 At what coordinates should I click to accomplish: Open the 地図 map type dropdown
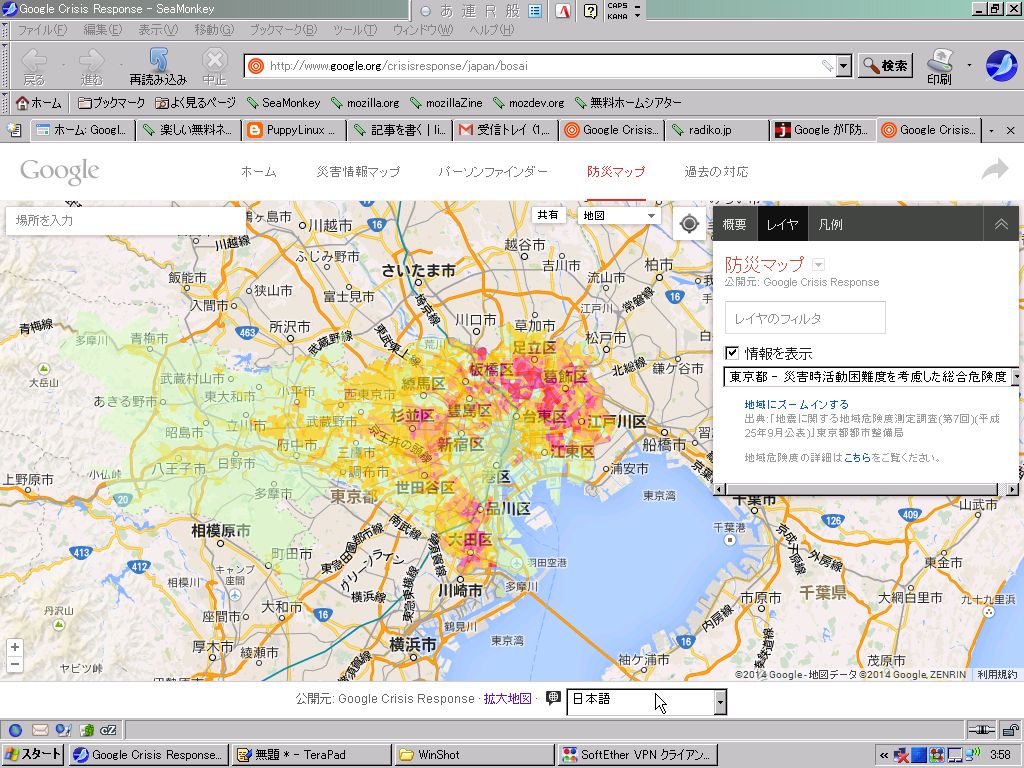coord(618,216)
